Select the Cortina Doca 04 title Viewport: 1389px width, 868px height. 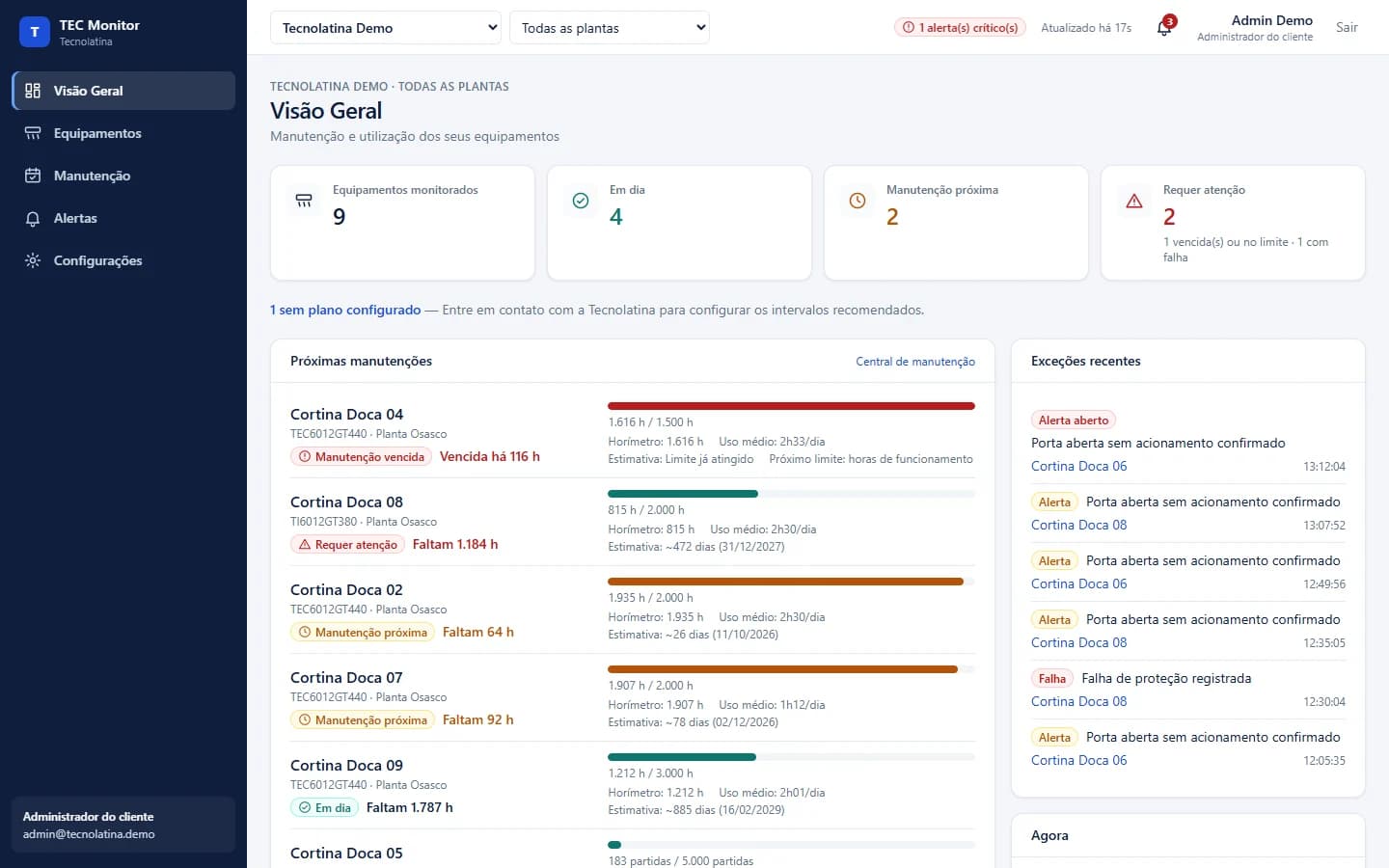[346, 415]
